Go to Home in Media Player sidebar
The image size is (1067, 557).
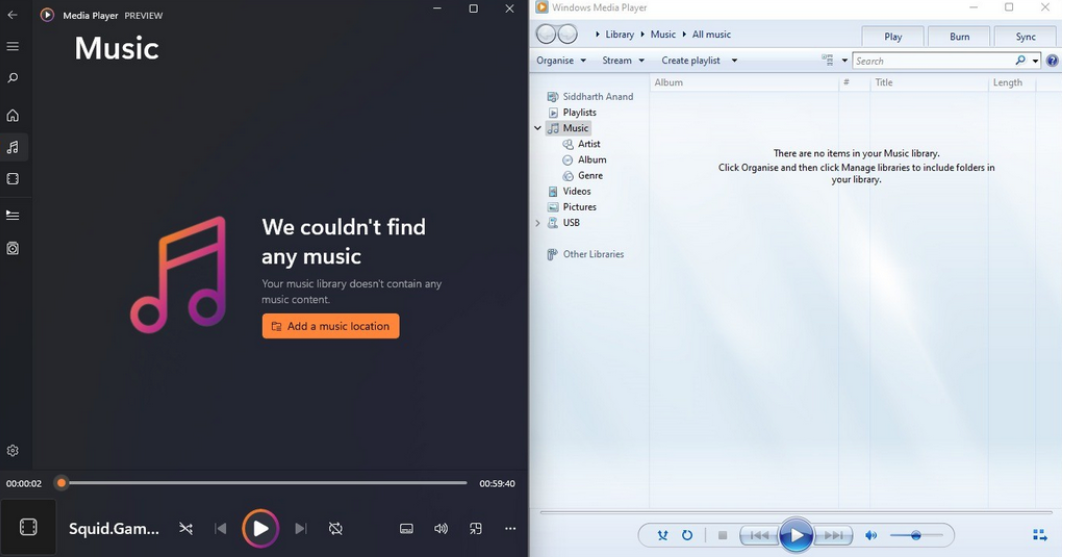12,115
